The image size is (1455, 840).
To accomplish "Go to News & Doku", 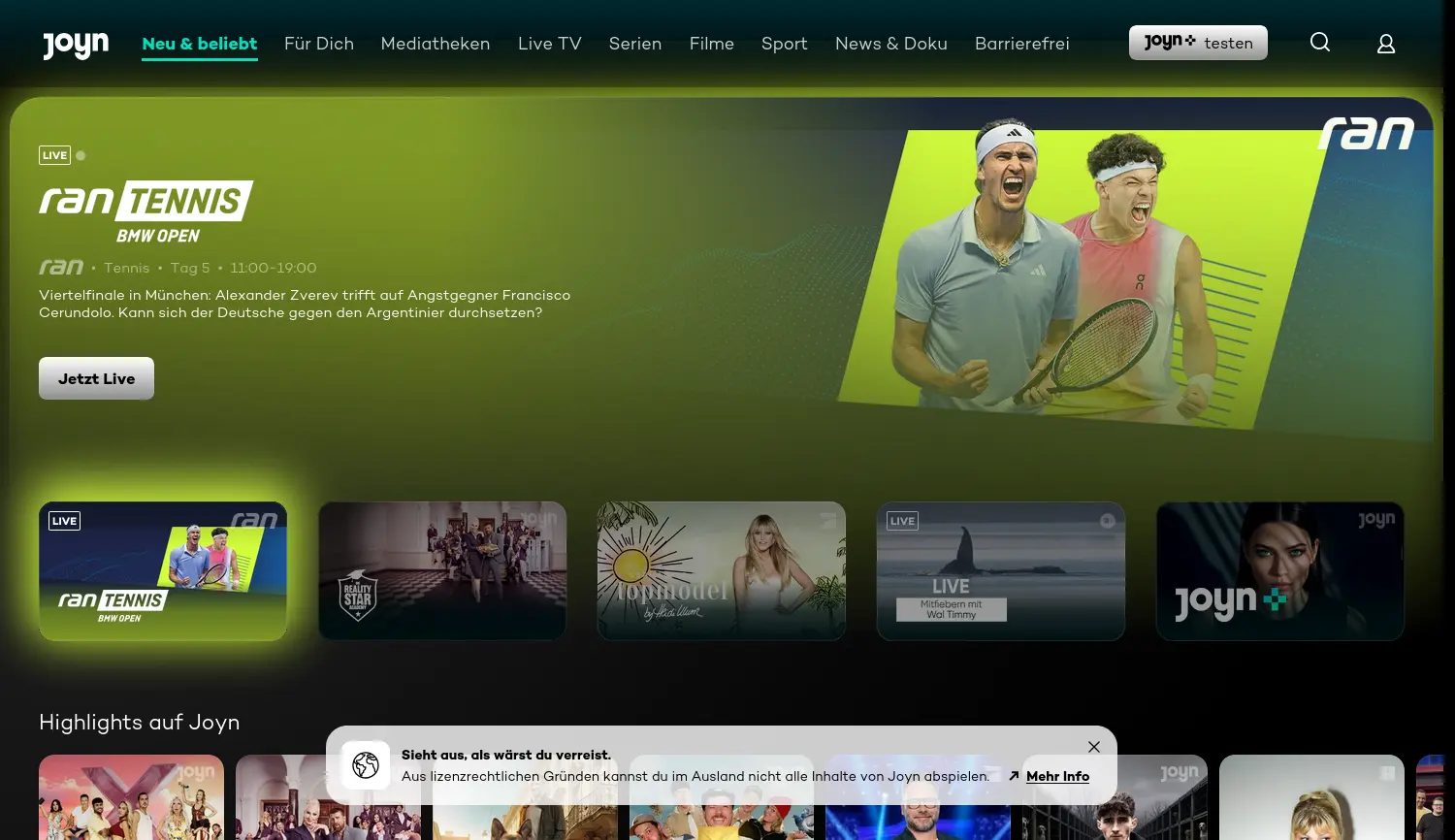I will pos(891,44).
